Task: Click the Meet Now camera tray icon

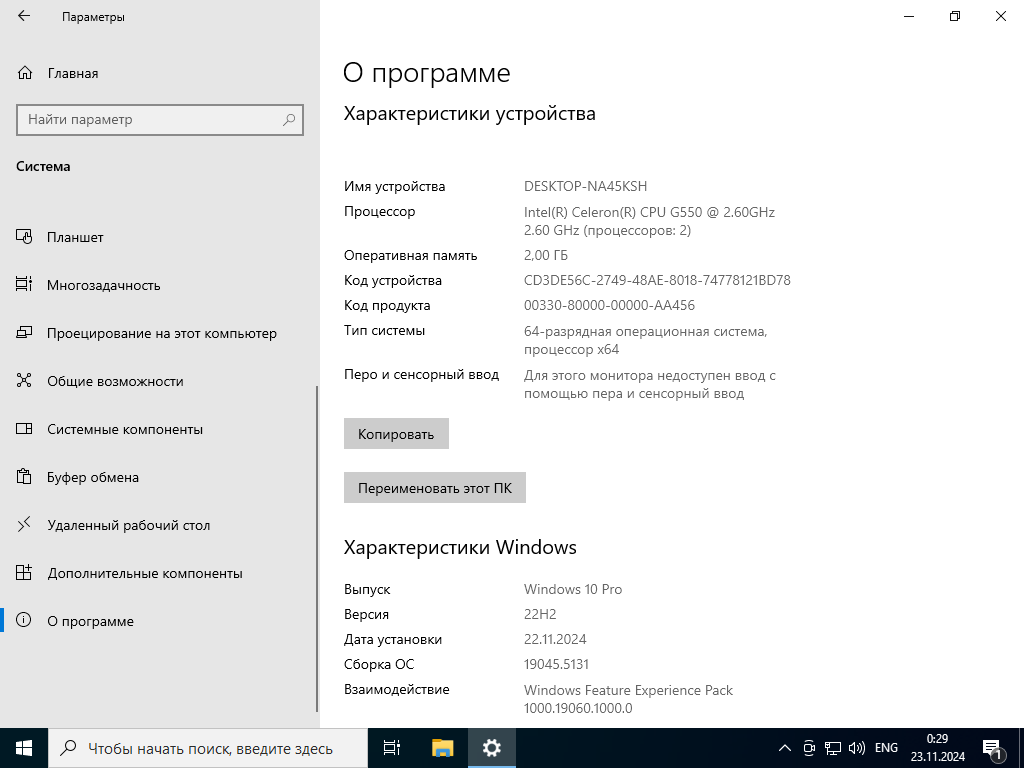Action: (809, 748)
